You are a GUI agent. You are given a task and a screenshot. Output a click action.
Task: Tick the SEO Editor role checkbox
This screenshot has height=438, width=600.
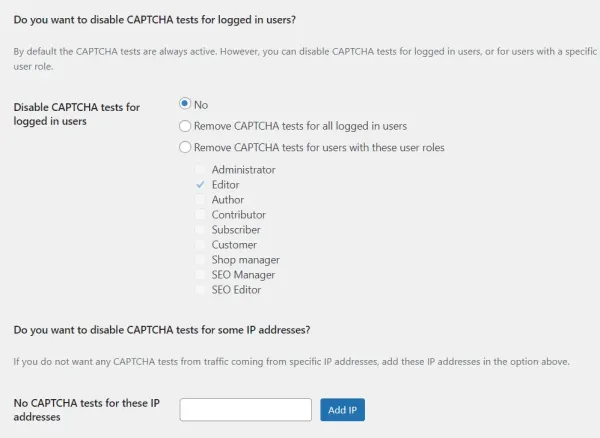[202, 290]
